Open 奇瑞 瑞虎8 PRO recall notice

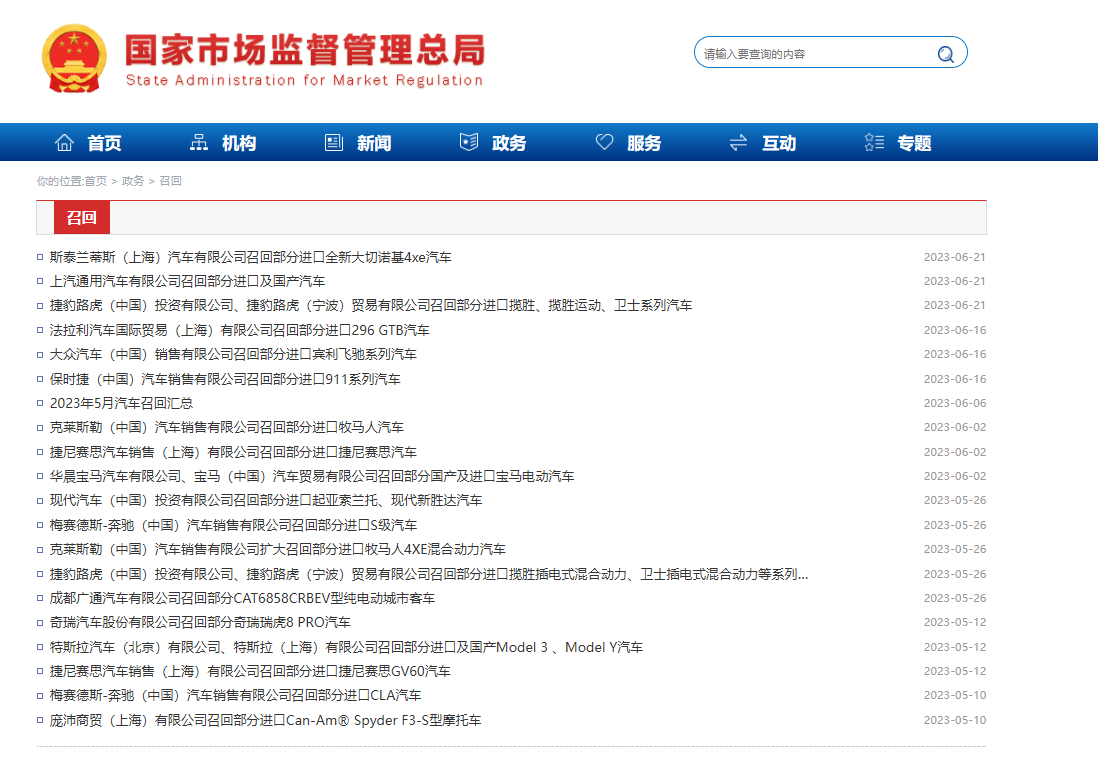[200, 622]
